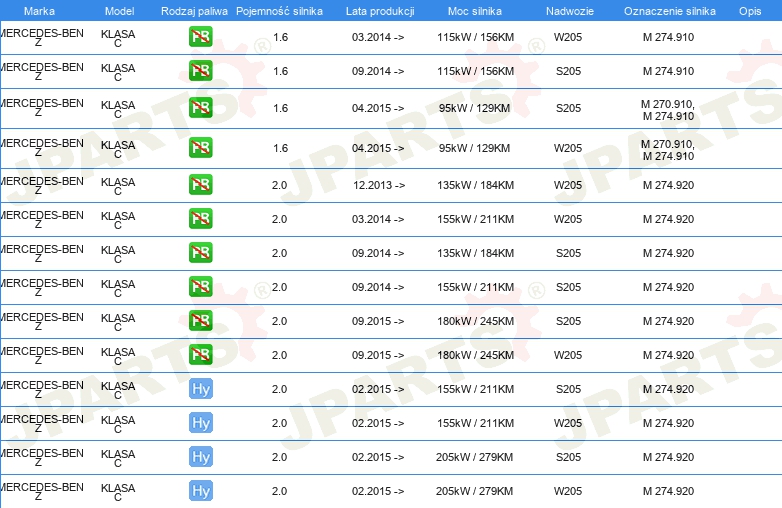This screenshot has height=508, width=782.
Task: Click the Rodzaj paliwa column header
Action: (194, 11)
